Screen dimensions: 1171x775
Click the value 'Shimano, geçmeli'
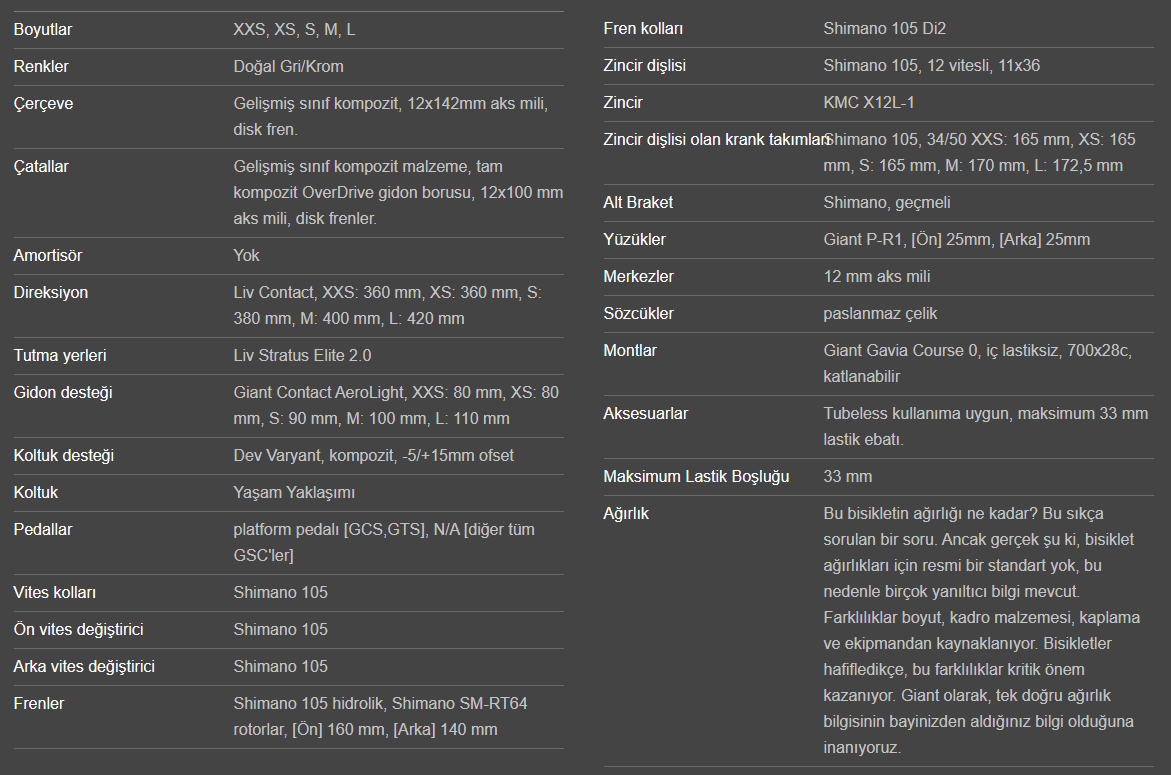(x=887, y=202)
